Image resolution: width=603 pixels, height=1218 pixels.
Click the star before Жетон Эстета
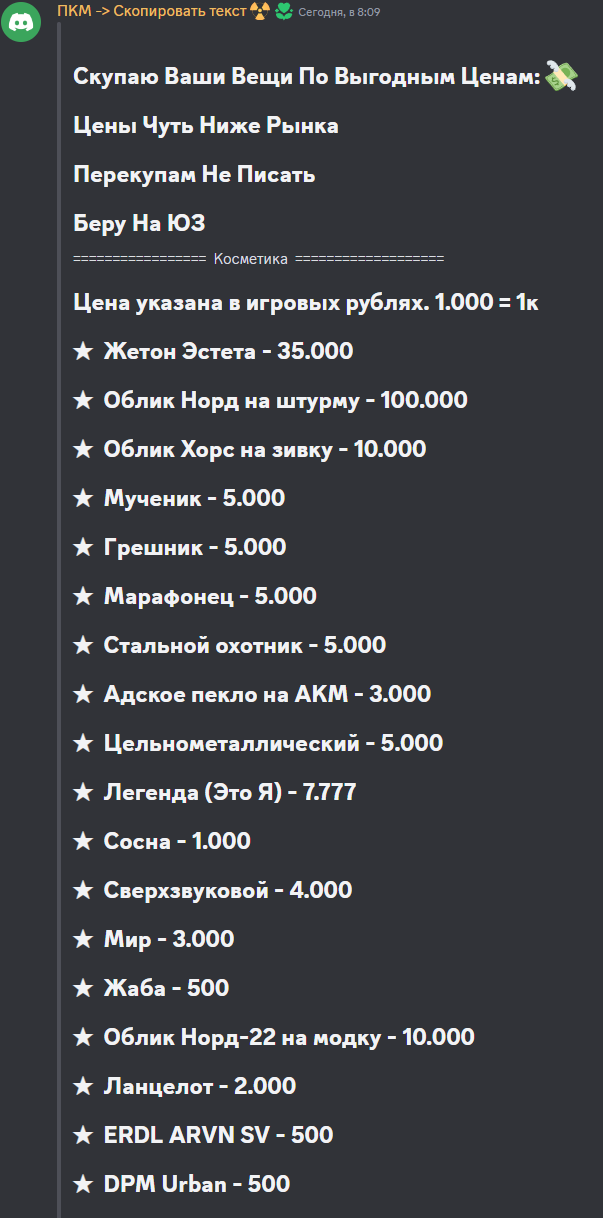pyautogui.click(x=84, y=351)
